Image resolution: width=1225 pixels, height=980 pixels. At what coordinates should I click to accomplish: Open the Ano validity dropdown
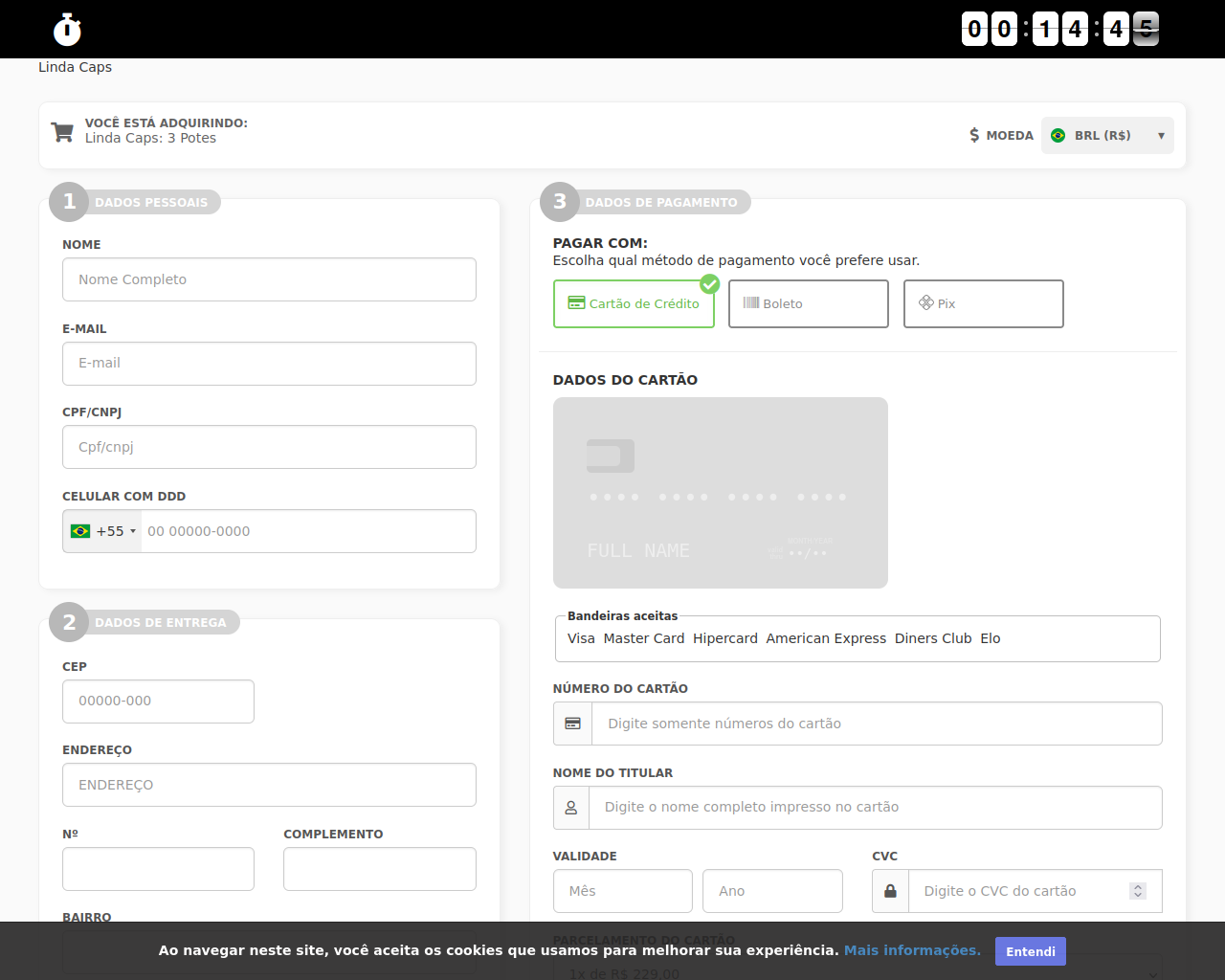point(772,891)
